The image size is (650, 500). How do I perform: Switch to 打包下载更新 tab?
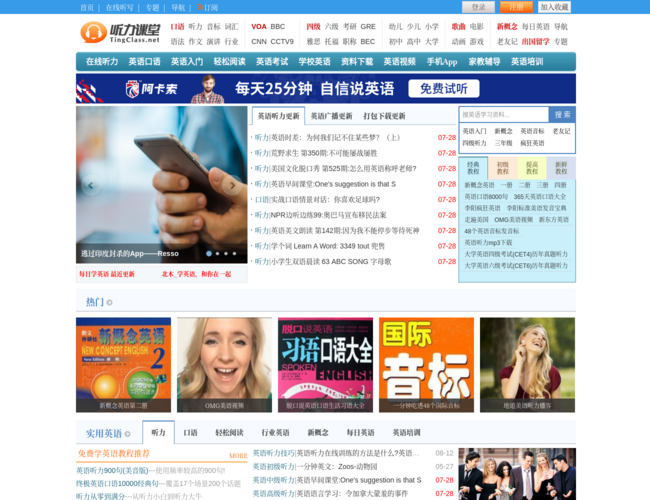(x=384, y=116)
